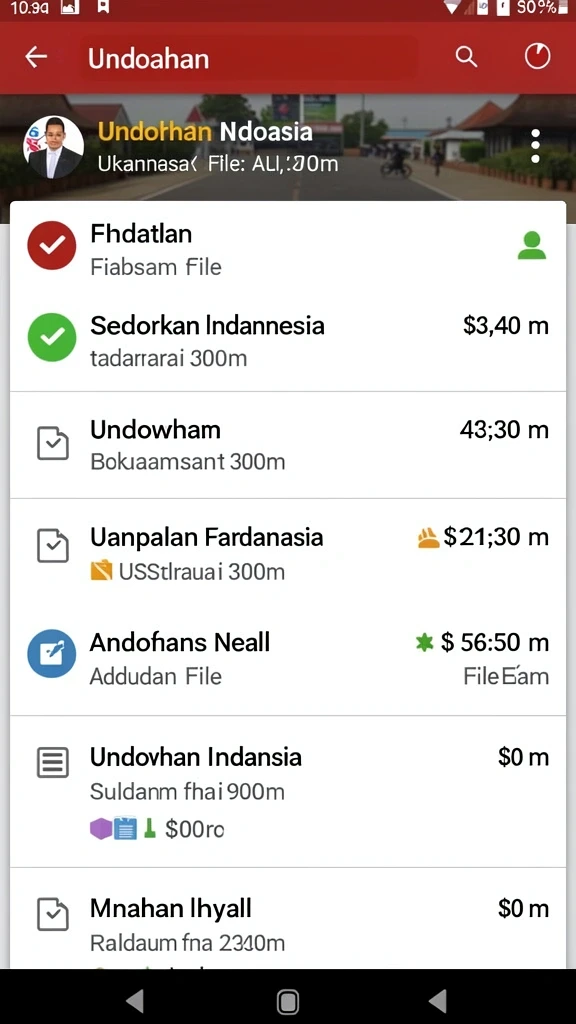
Task: Open the Mnahan Ihyall entry
Action: (x=287, y=919)
